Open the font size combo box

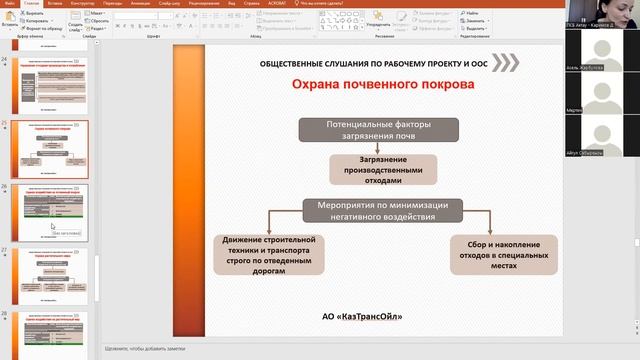165,16
